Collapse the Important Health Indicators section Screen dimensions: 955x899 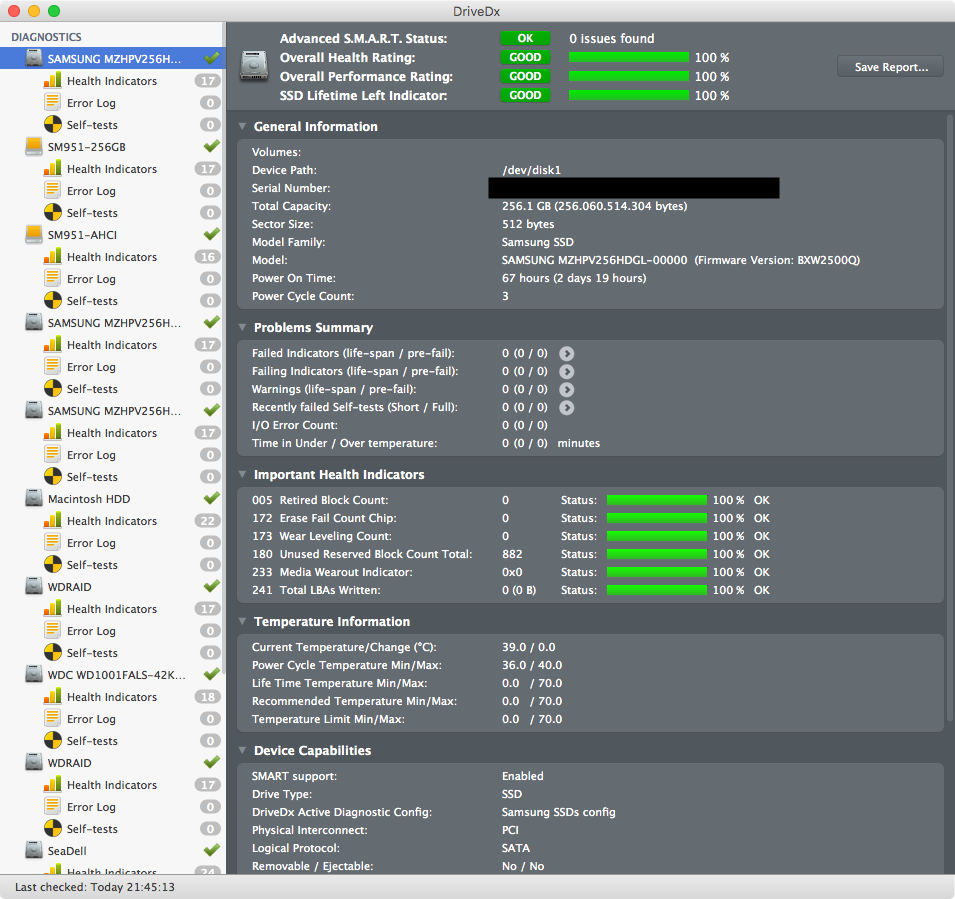click(x=242, y=474)
